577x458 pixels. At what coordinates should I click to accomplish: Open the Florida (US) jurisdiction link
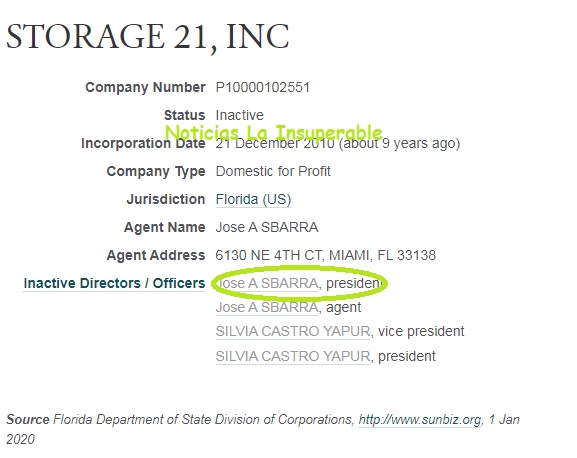point(253,199)
